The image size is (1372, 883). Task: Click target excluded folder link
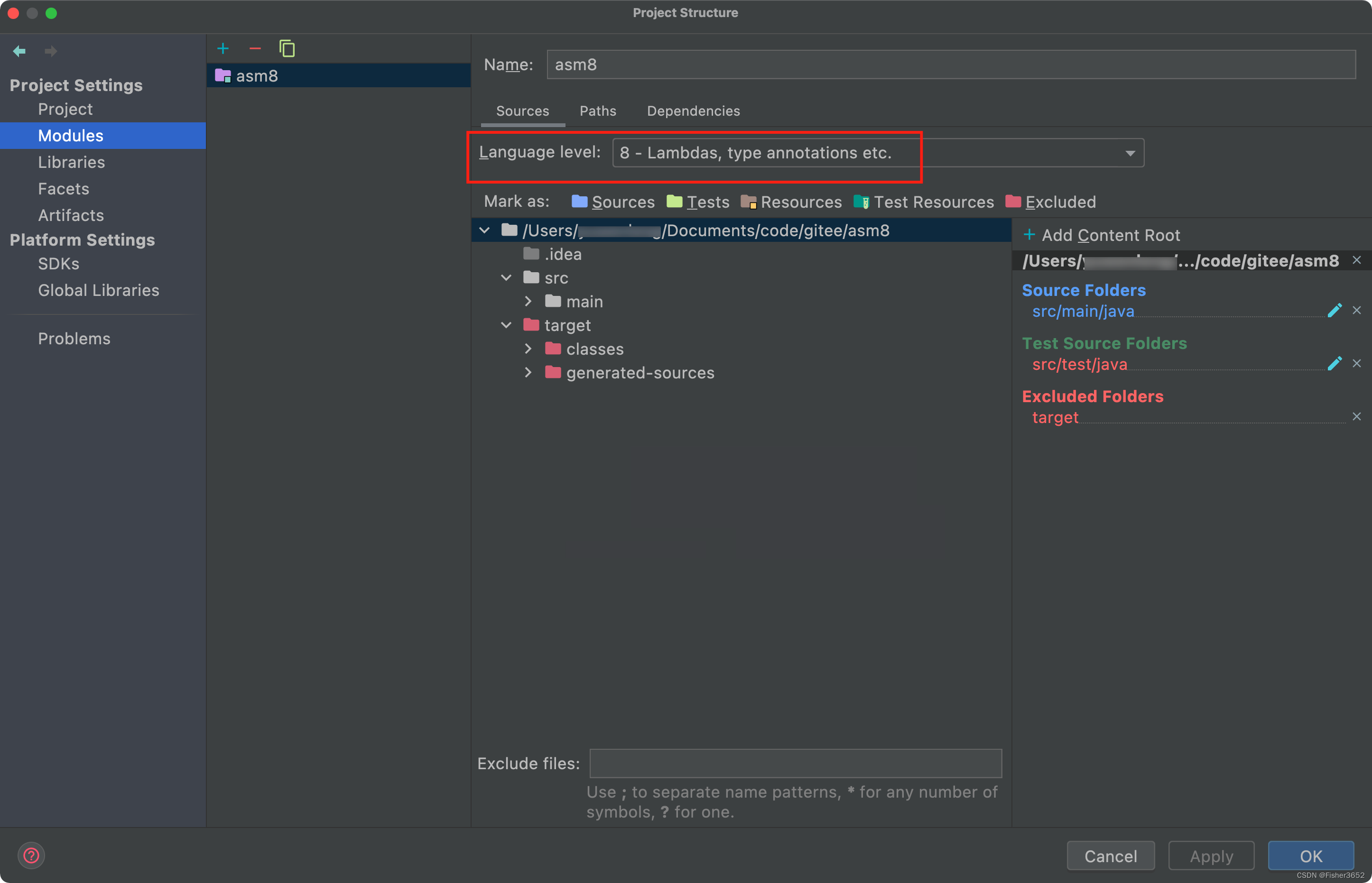pyautogui.click(x=1055, y=418)
